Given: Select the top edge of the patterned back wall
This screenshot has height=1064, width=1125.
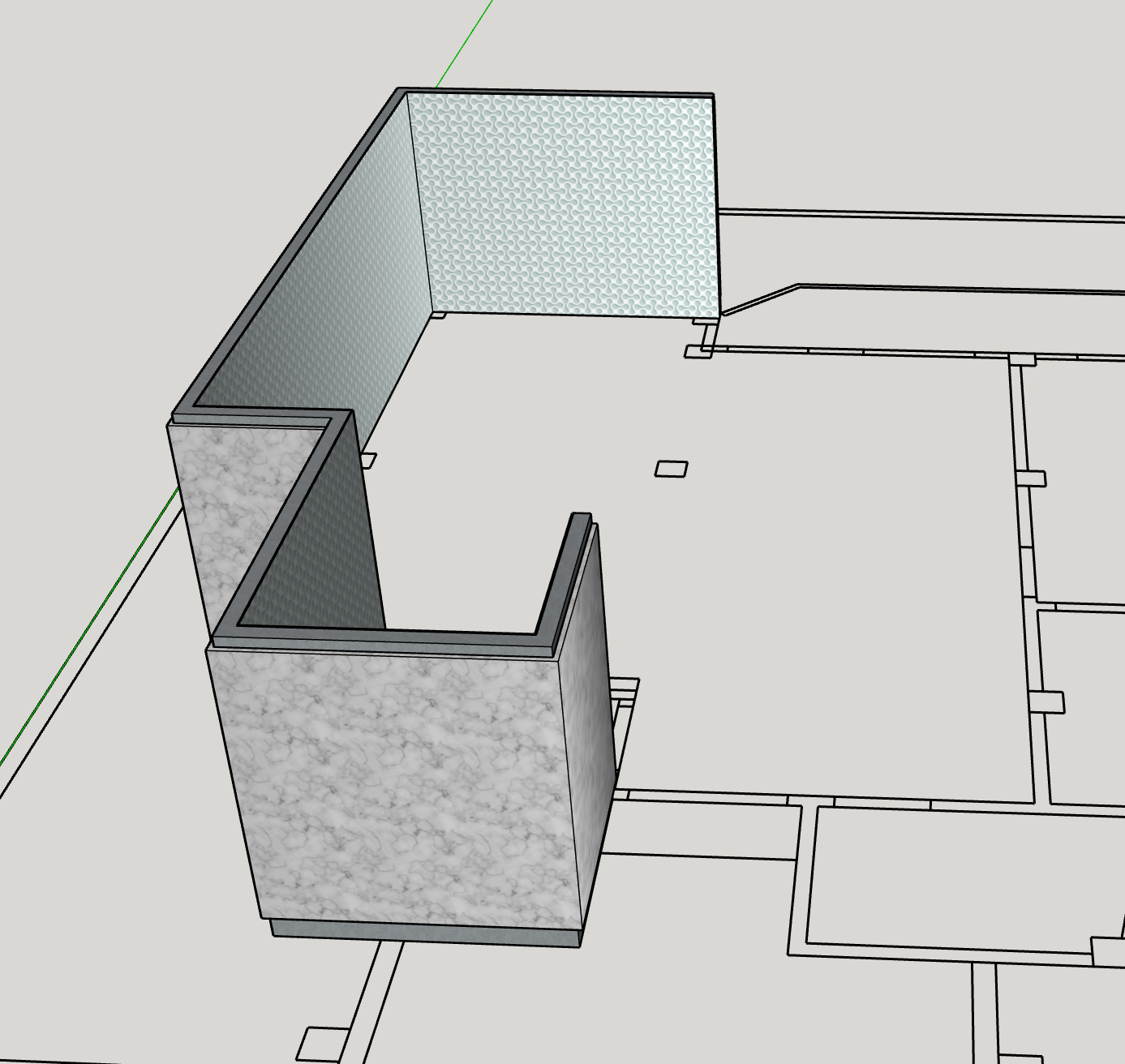Looking at the screenshot, I should (560, 93).
